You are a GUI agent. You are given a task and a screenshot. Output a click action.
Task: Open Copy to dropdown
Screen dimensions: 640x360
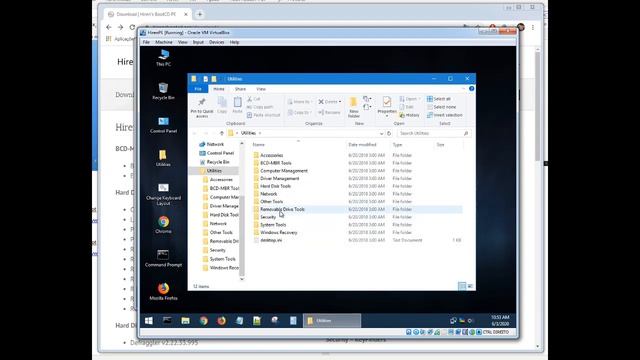[x=300, y=112]
